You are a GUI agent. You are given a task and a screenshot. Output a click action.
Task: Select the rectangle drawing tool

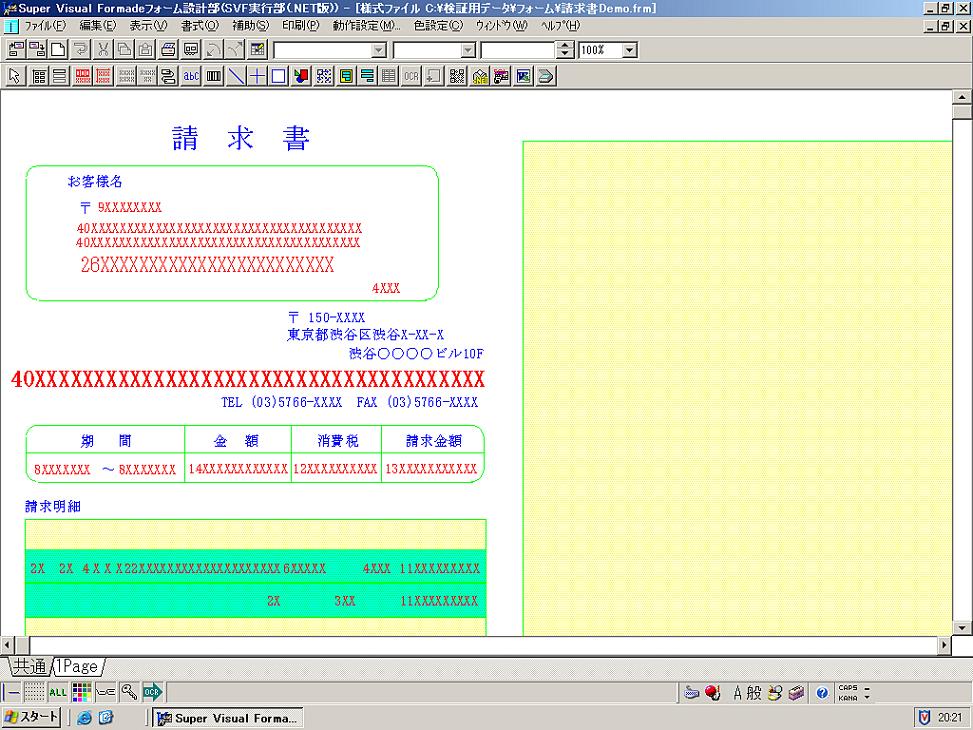[279, 76]
